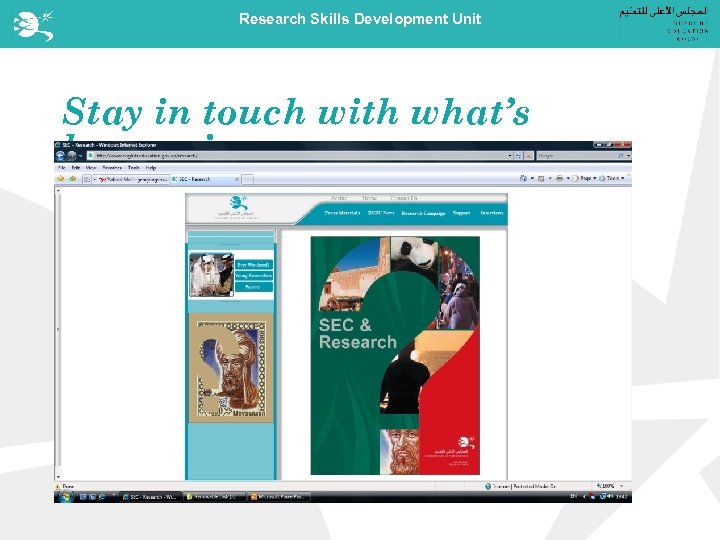Click the Young Researchers button
Viewport: 720px width, 540px height.
coord(254,276)
